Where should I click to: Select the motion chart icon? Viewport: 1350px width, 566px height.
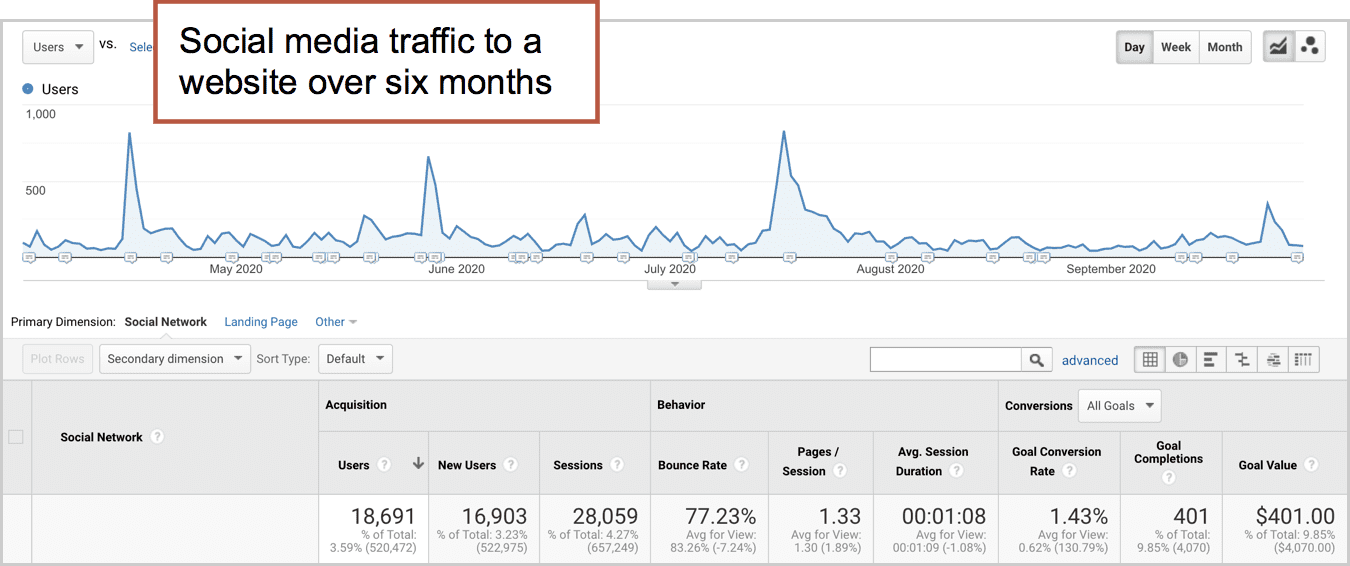(1310, 47)
